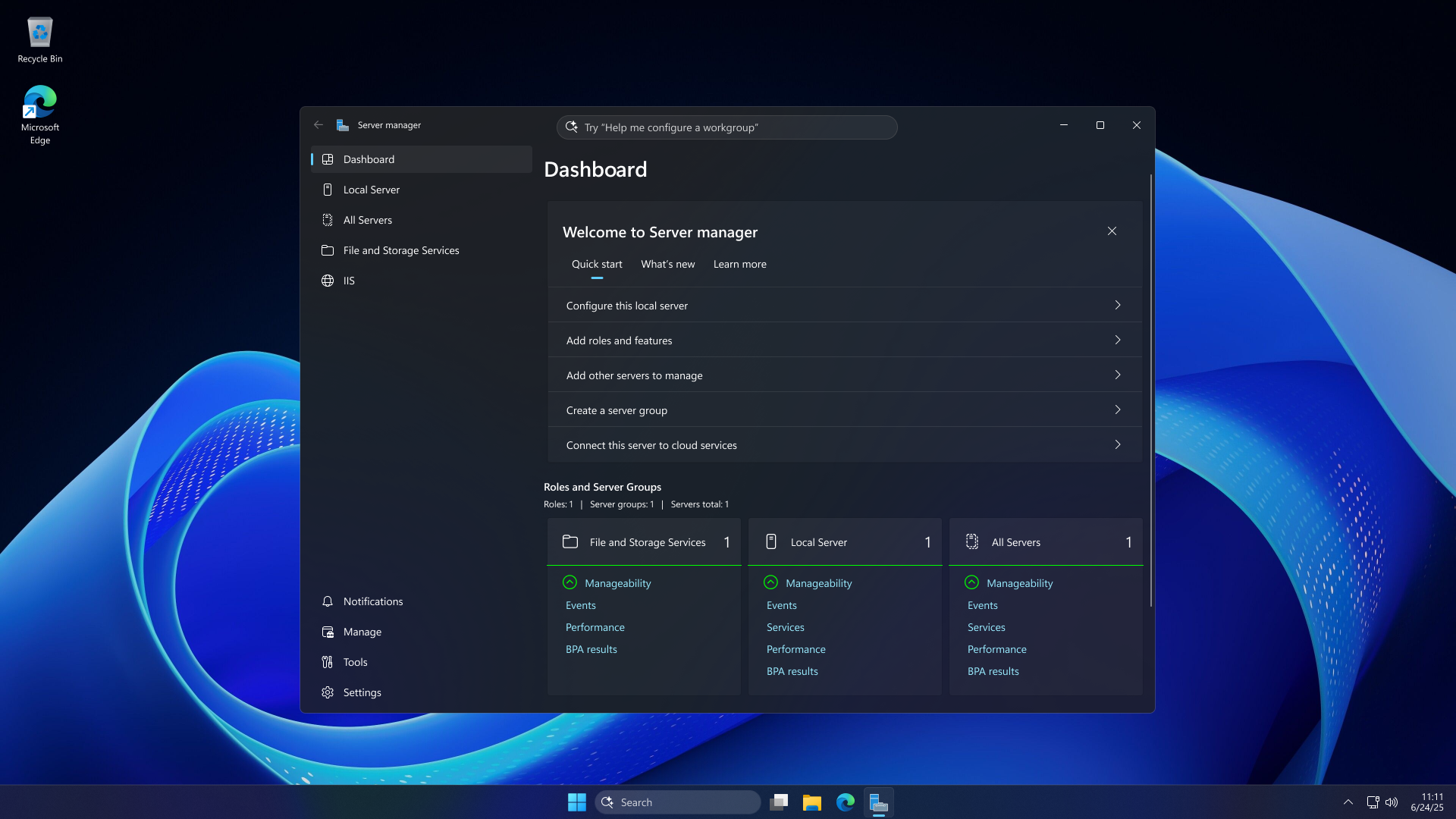
Task: Open Notifications bell icon
Action: 328,601
